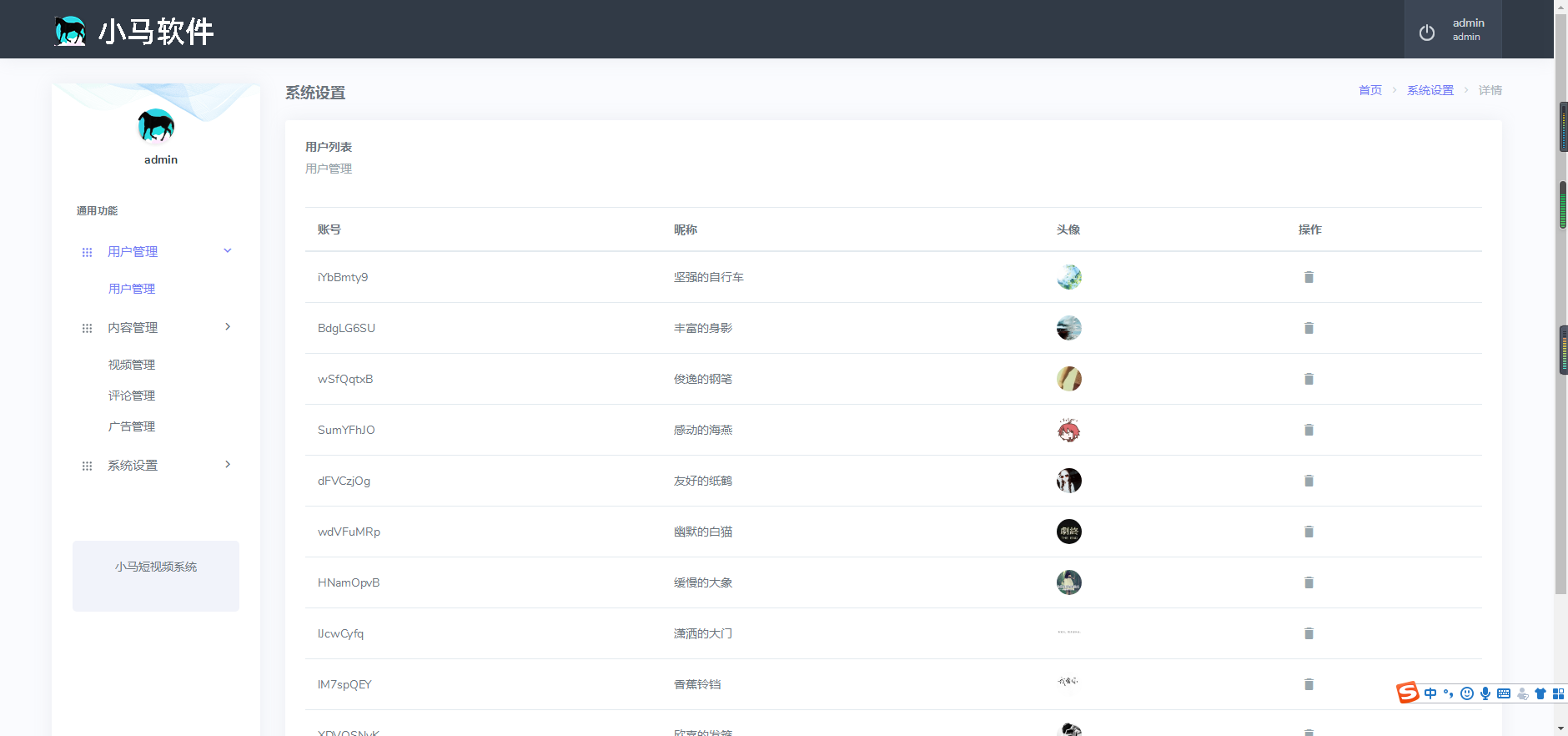Click grid icon beside sidebar 系统设置
The width and height of the screenshot is (1568, 736).
click(87, 466)
